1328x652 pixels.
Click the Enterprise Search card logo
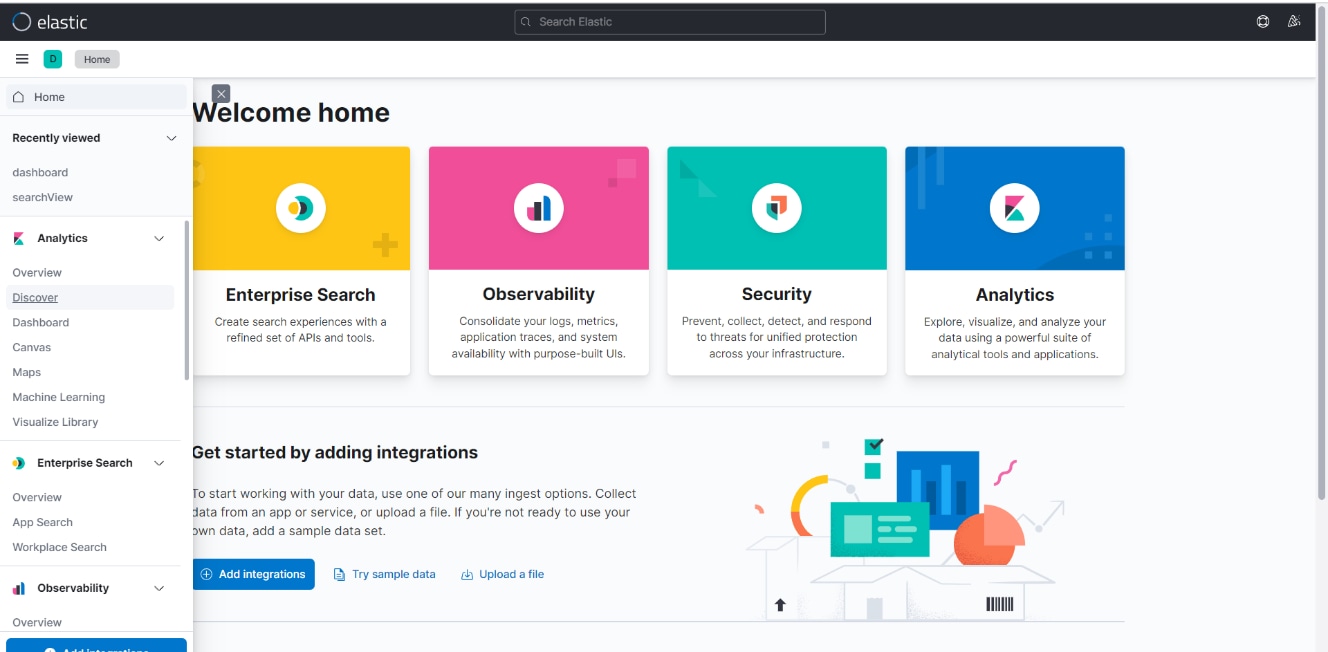pyautogui.click(x=301, y=208)
